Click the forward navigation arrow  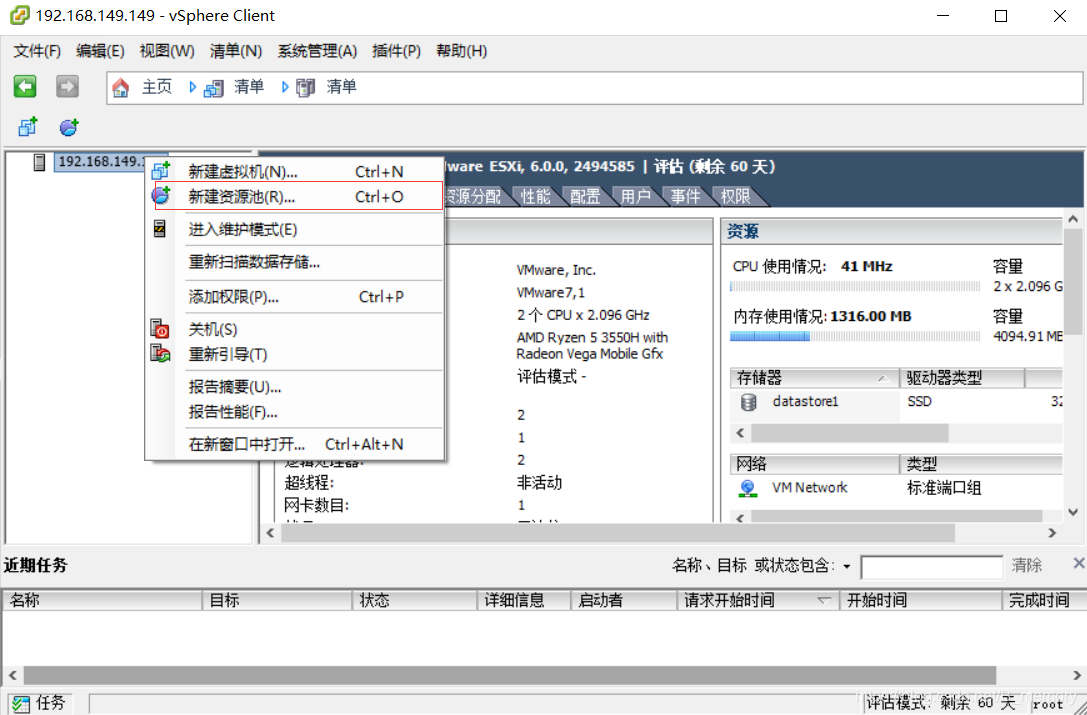[66, 86]
